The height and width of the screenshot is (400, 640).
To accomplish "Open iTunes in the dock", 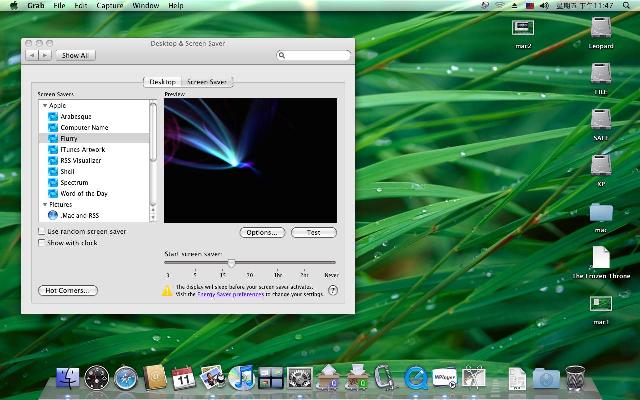I will click(241, 377).
